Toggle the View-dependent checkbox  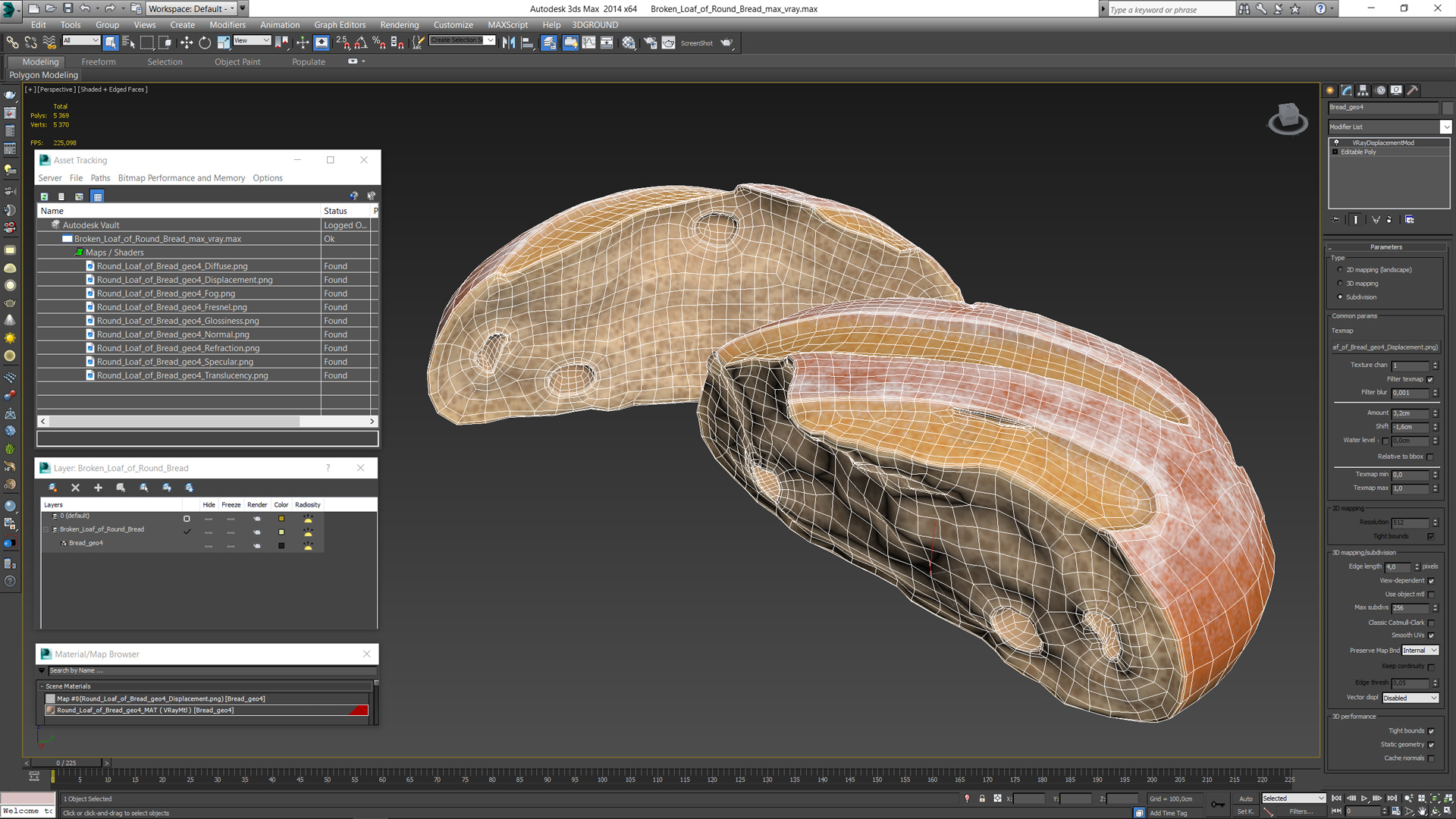tap(1431, 581)
